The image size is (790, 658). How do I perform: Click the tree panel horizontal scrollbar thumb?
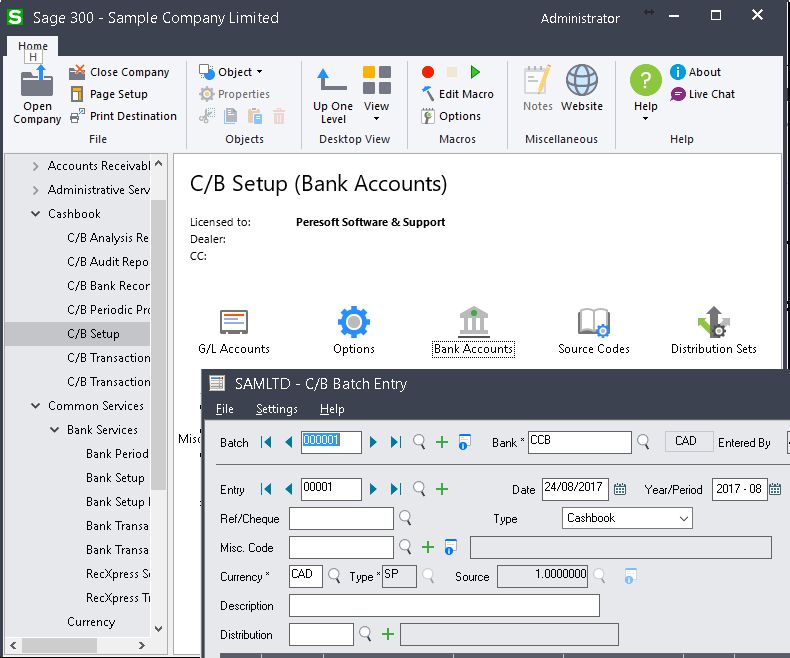coord(59,645)
